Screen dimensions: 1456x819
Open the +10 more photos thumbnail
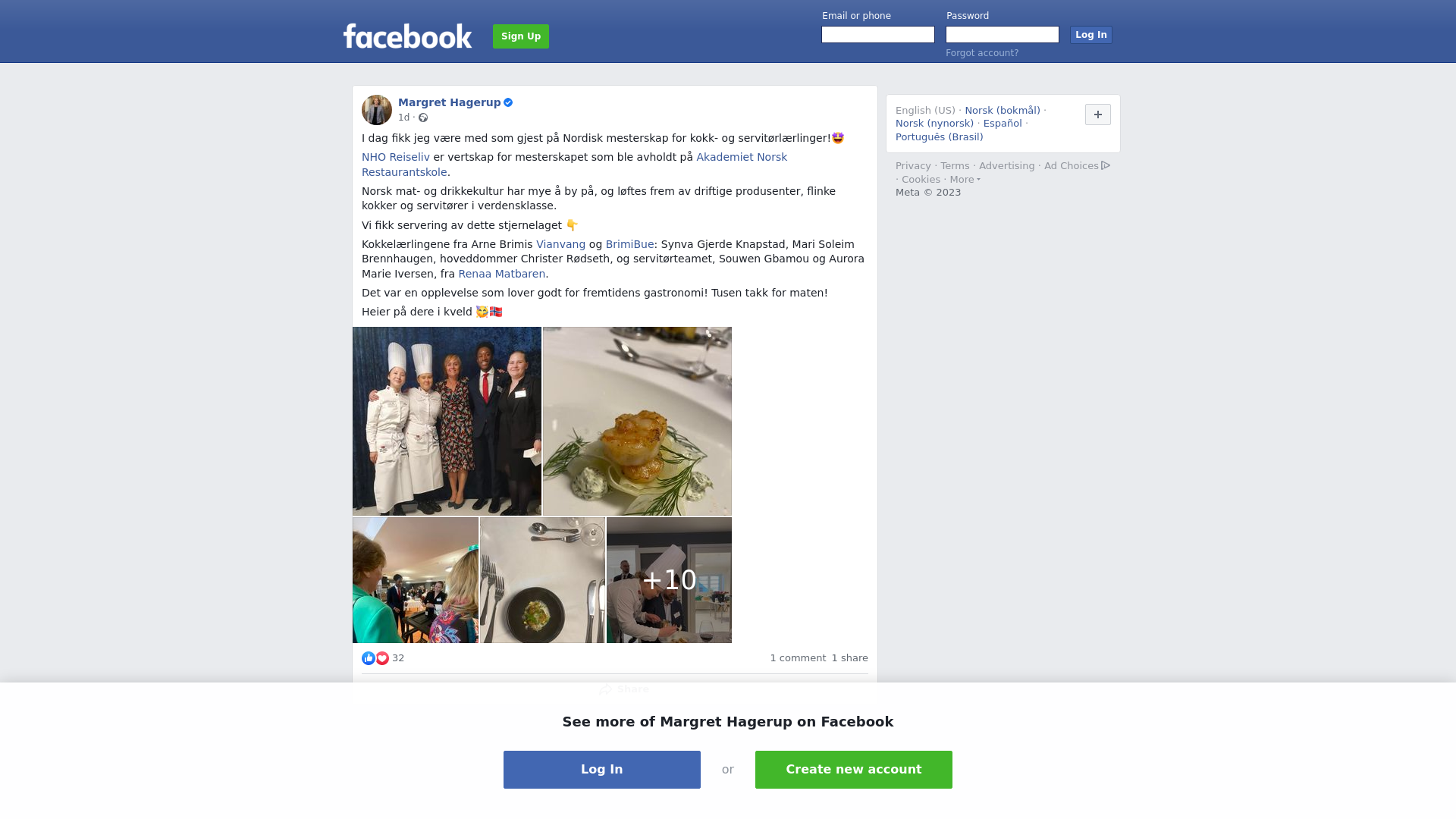click(x=669, y=580)
